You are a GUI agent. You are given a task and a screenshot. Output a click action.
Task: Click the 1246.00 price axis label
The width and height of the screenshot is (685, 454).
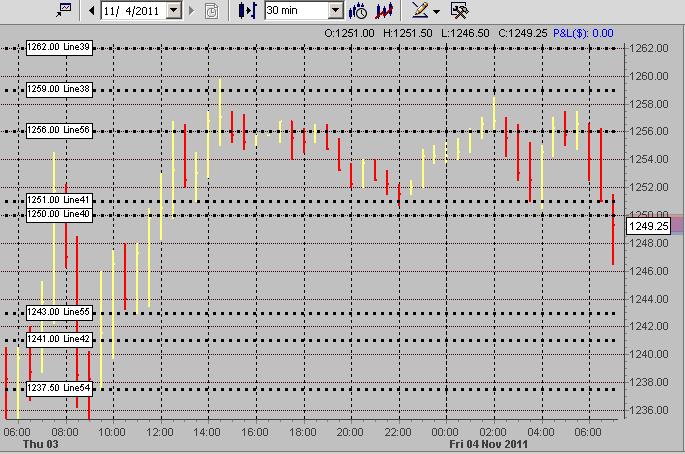pyautogui.click(x=648, y=271)
